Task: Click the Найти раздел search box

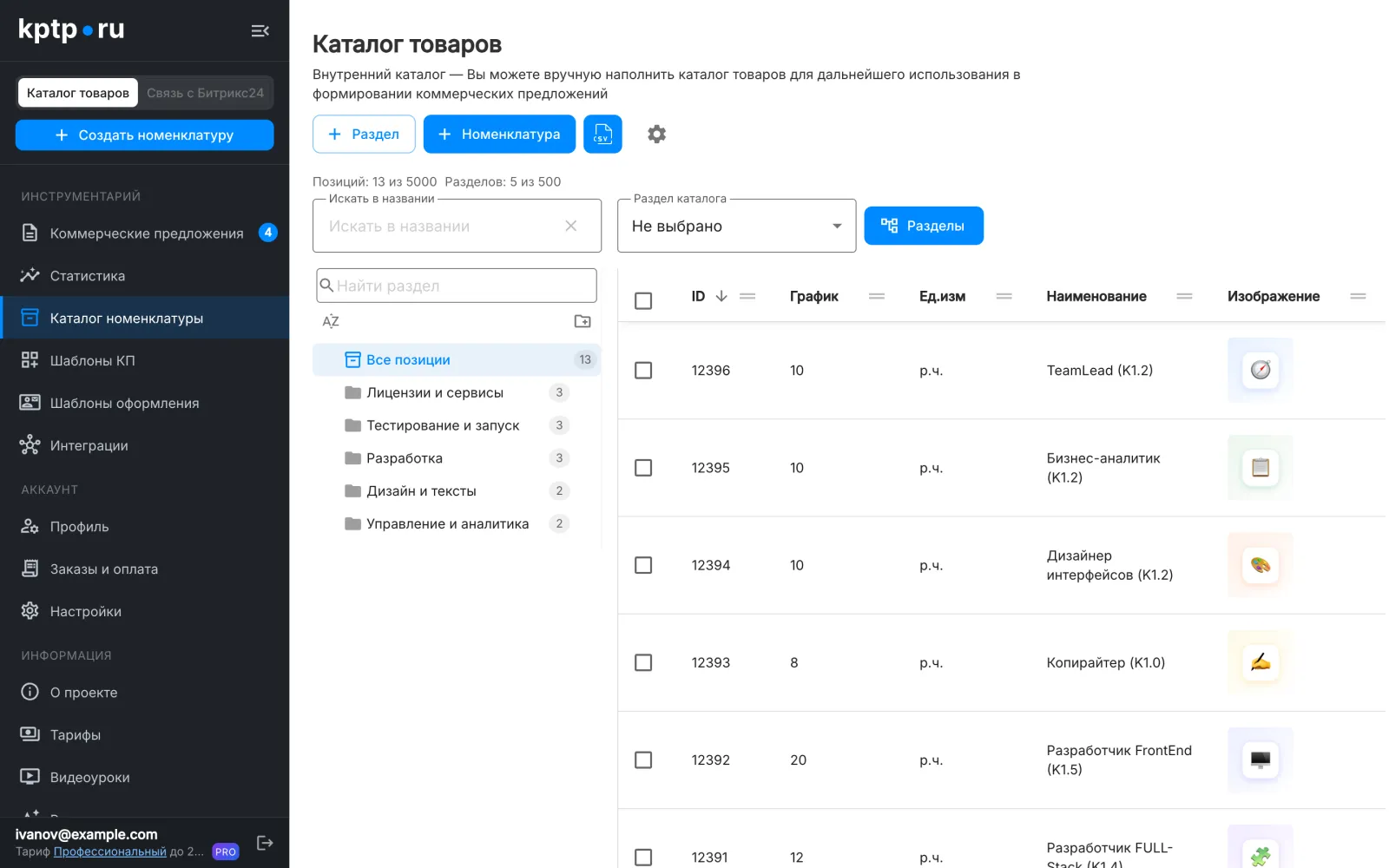Action: coord(457,286)
